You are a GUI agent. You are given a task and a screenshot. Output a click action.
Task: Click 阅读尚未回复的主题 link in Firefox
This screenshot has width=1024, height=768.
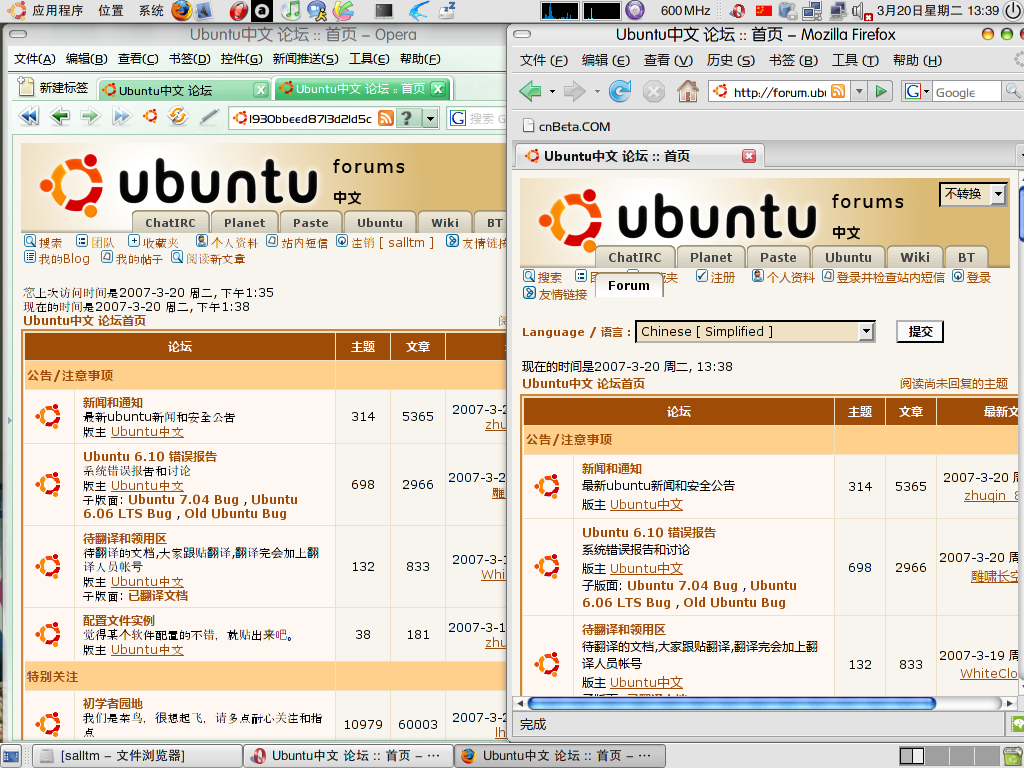[953, 383]
